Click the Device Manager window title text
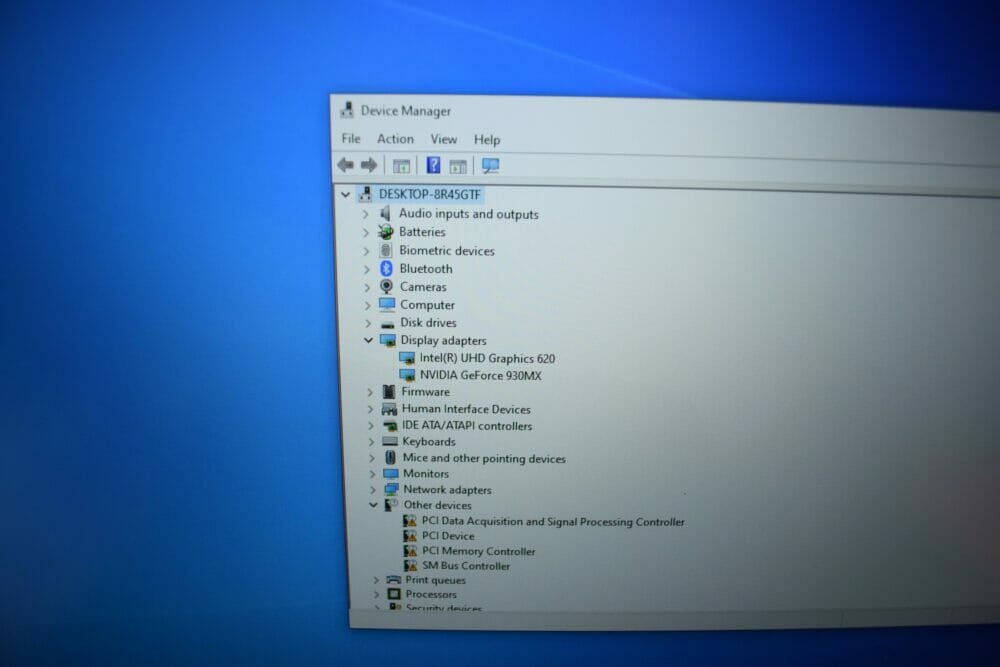Viewport: 1000px width, 667px height. (406, 111)
